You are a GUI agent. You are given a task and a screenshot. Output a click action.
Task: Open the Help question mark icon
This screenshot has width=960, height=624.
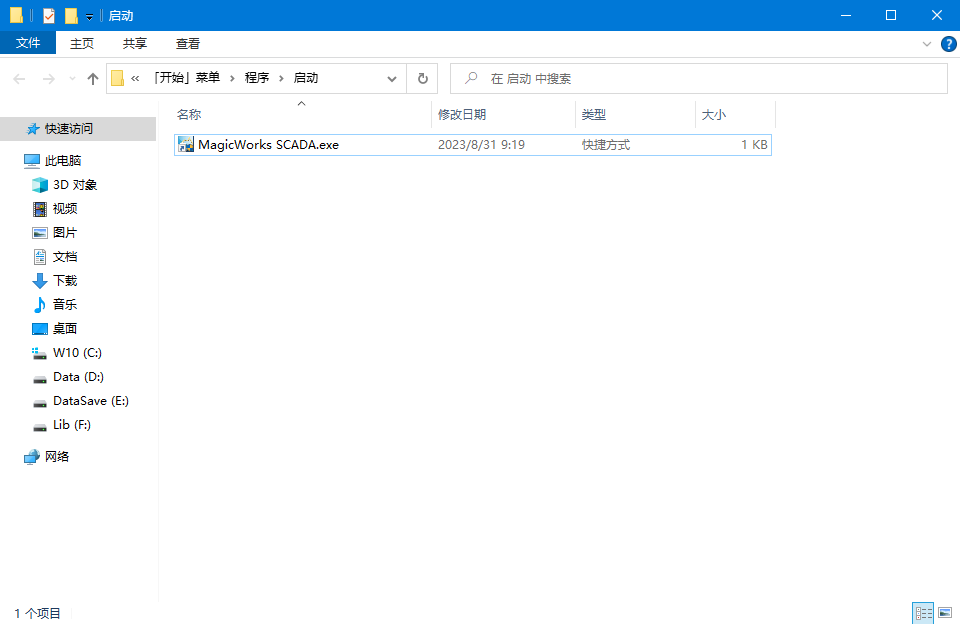tap(948, 44)
